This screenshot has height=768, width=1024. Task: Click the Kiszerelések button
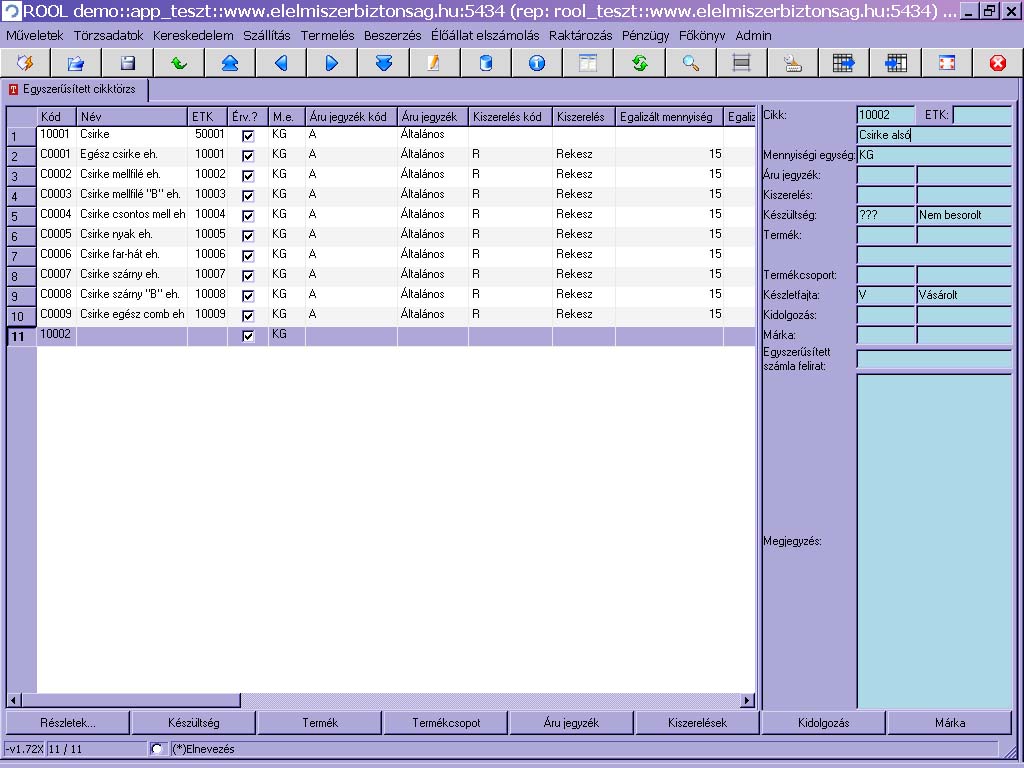(x=698, y=723)
